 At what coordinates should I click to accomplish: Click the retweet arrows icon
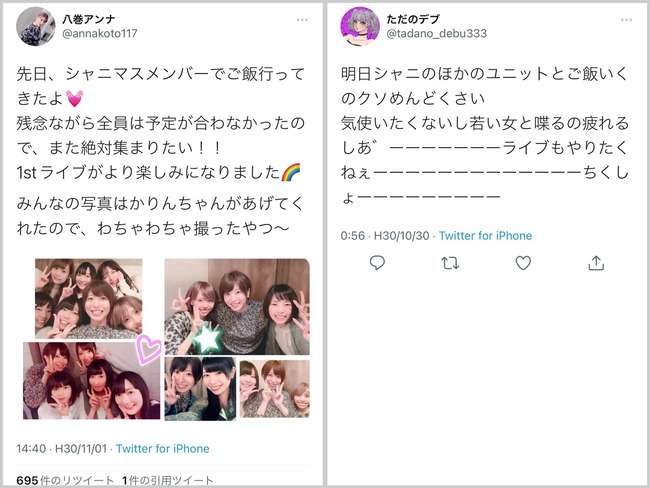(450, 263)
